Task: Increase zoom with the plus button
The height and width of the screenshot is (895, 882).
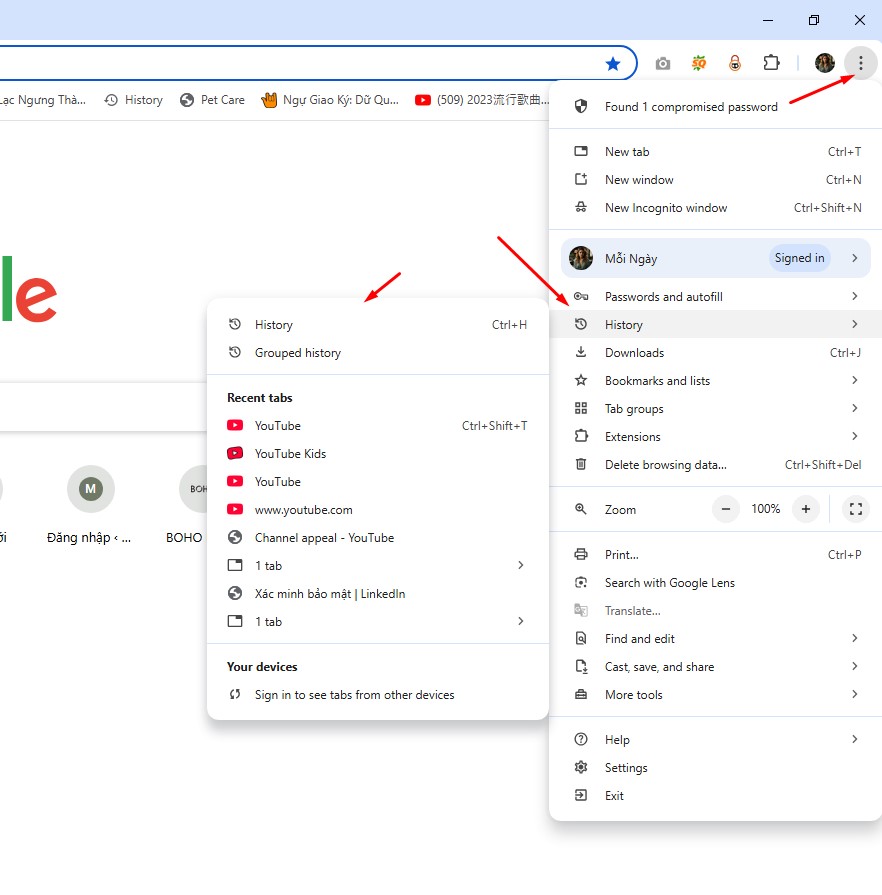Action: point(805,509)
